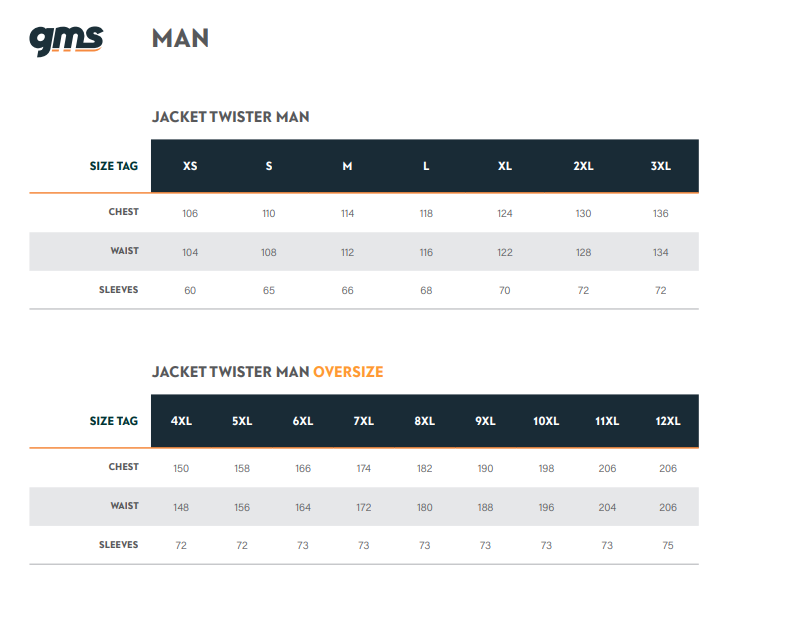The image size is (799, 627).
Task: Click the waist value 172 for 7XL
Action: point(363,507)
